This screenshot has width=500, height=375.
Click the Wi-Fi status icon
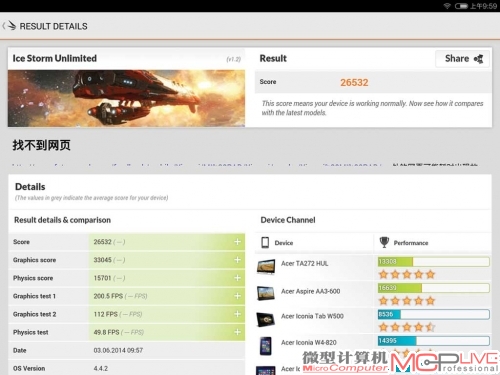[x=447, y=6]
